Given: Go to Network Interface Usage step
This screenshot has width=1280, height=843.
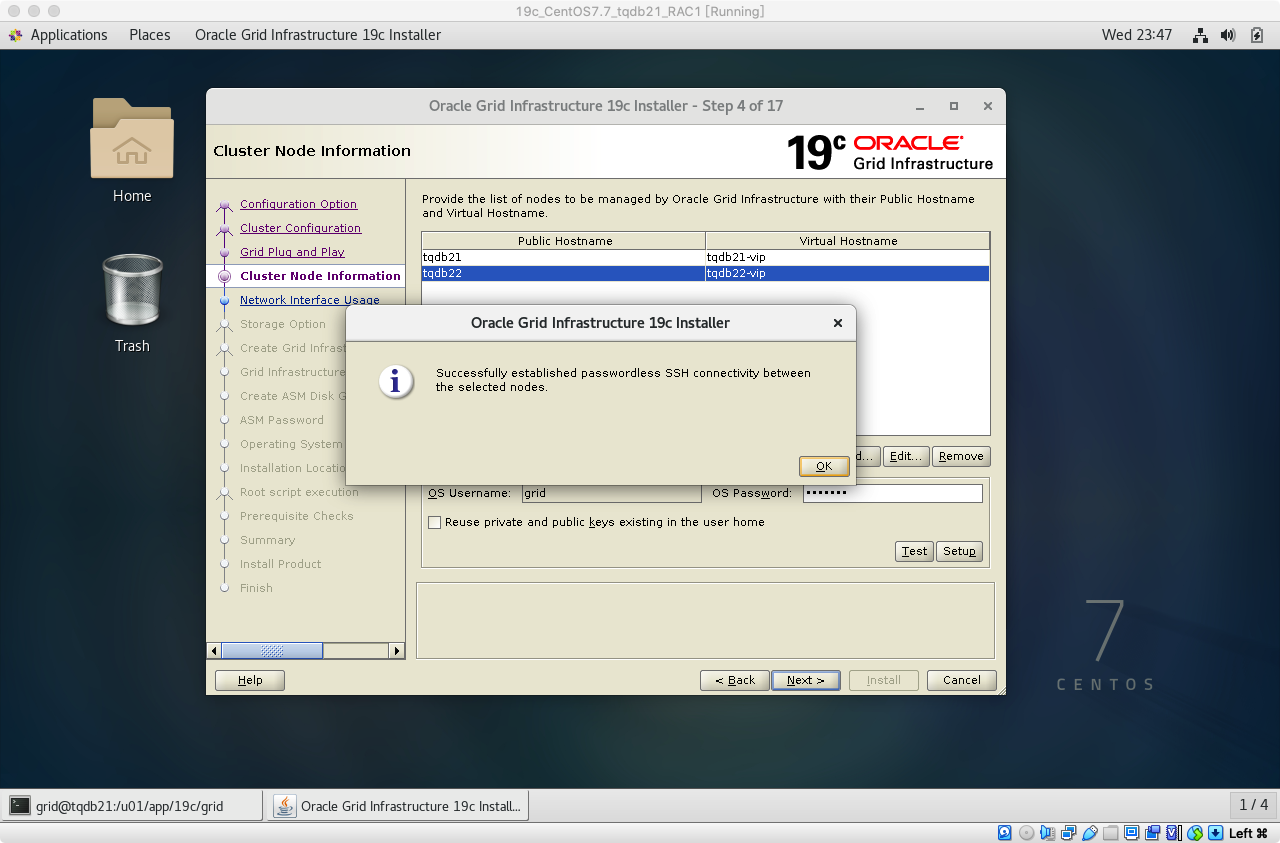Looking at the screenshot, I should tap(310, 300).
